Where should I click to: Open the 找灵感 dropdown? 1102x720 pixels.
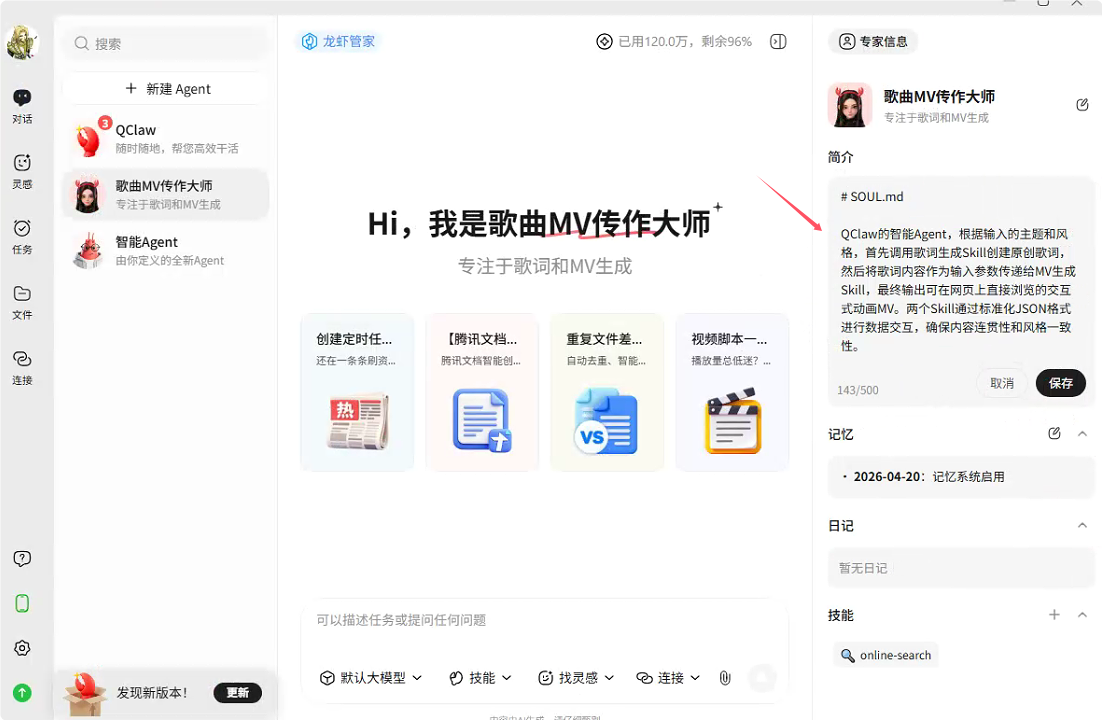[576, 678]
